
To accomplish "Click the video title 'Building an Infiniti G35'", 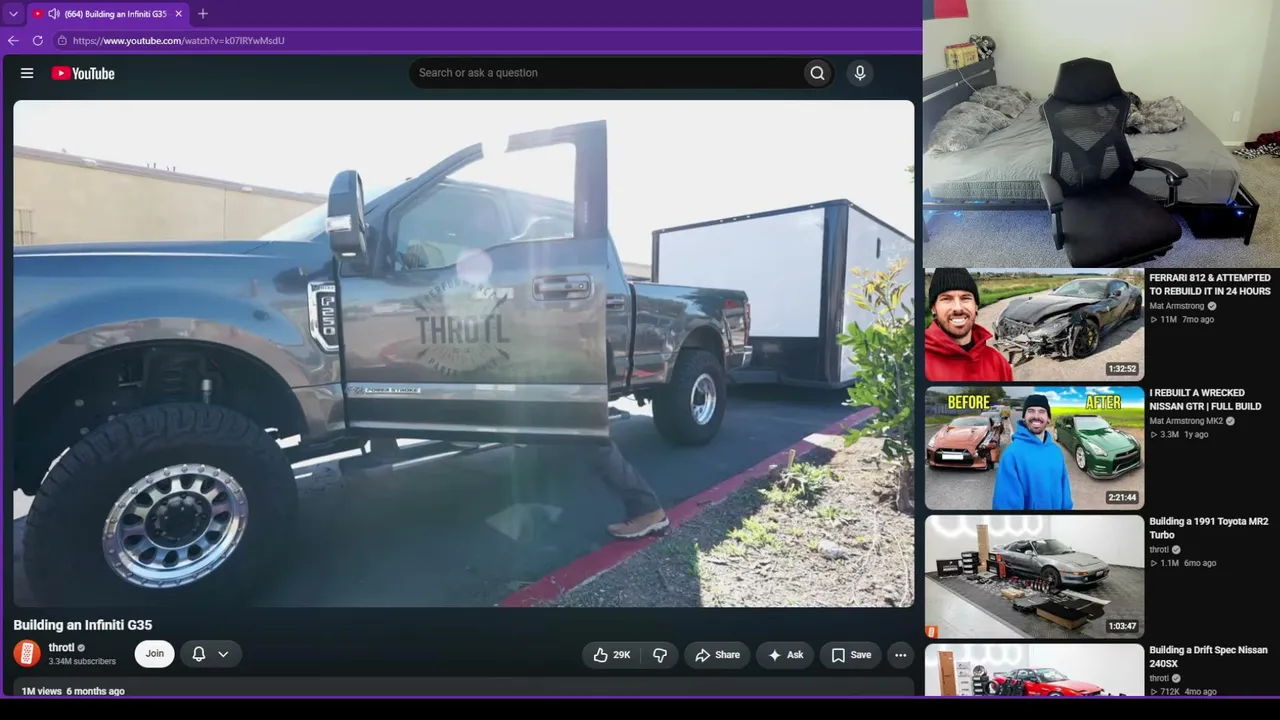I will pyautogui.click(x=83, y=625).
